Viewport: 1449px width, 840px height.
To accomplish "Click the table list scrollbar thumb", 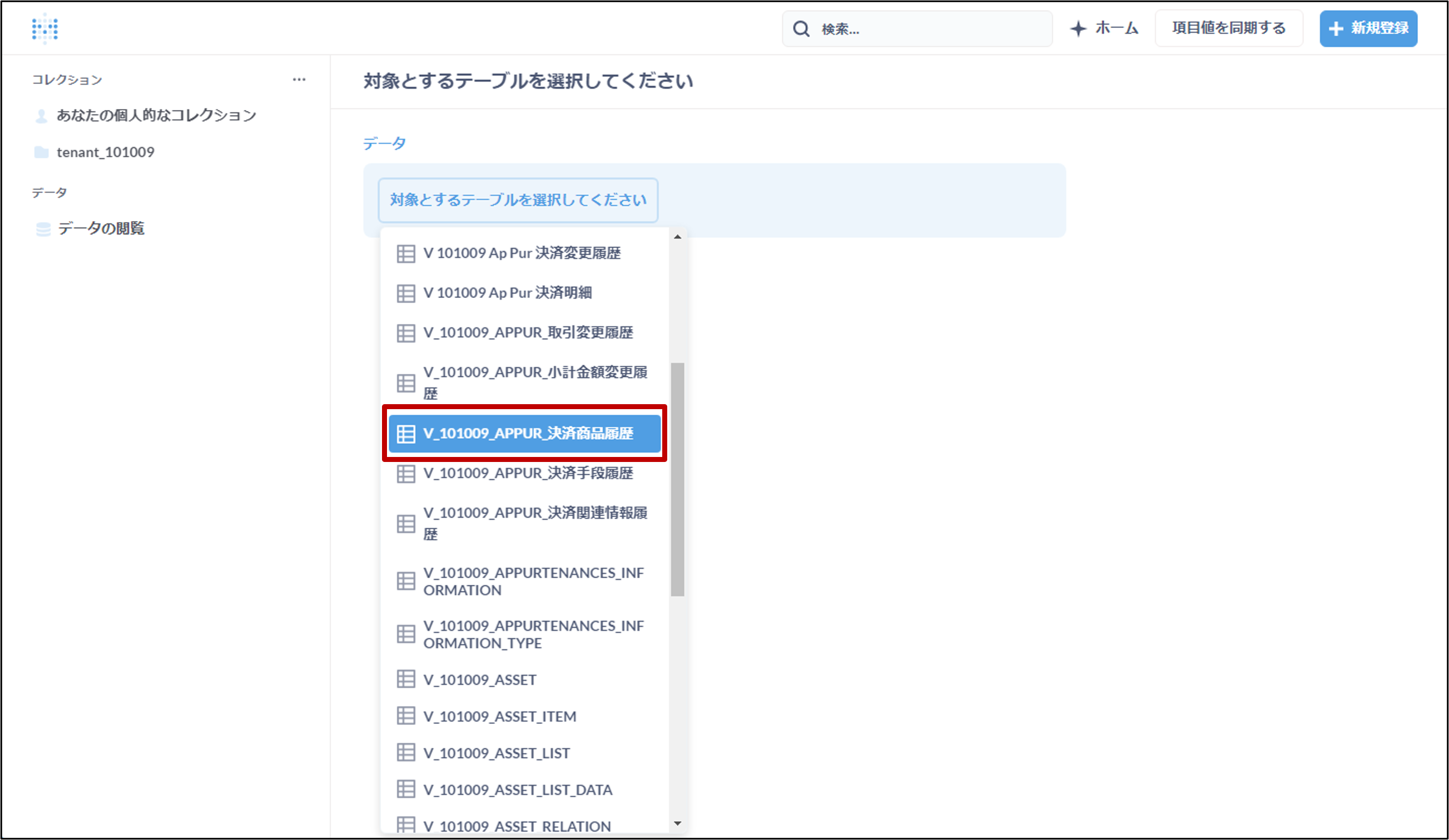I will 677,479.
